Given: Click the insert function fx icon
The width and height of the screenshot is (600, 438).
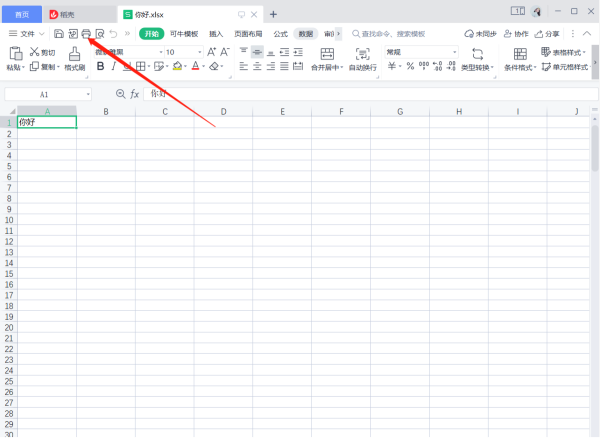Looking at the screenshot, I should [x=135, y=94].
